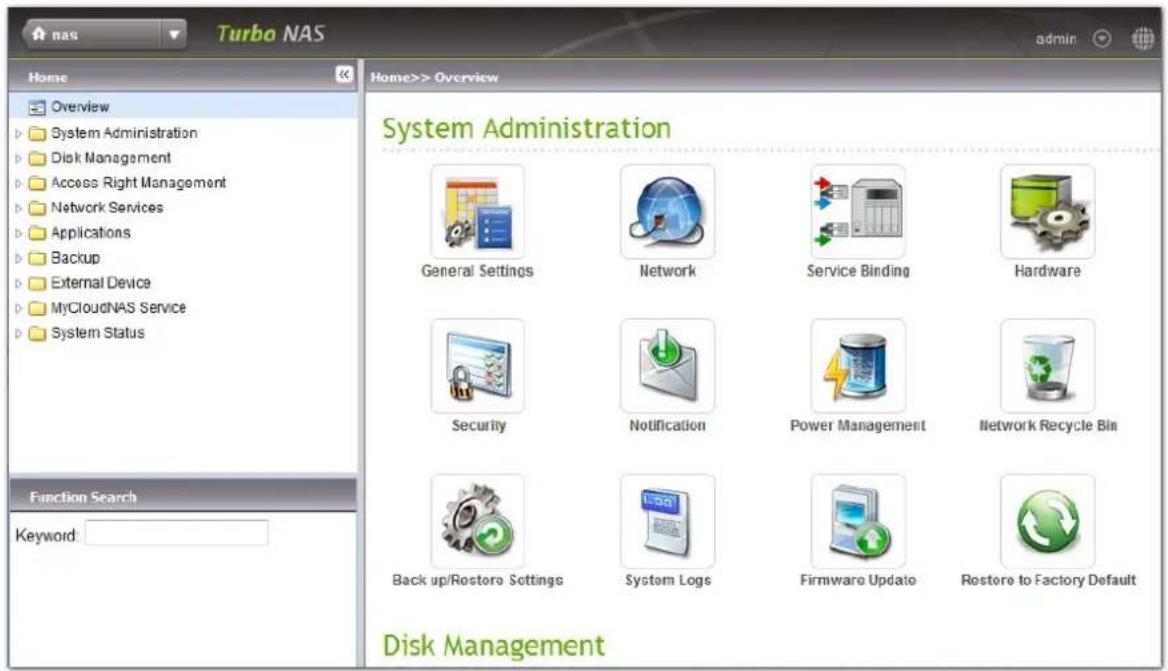This screenshot has height=671, width=1168.
Task: Select the Disk Management folder label
Action: tap(110, 158)
